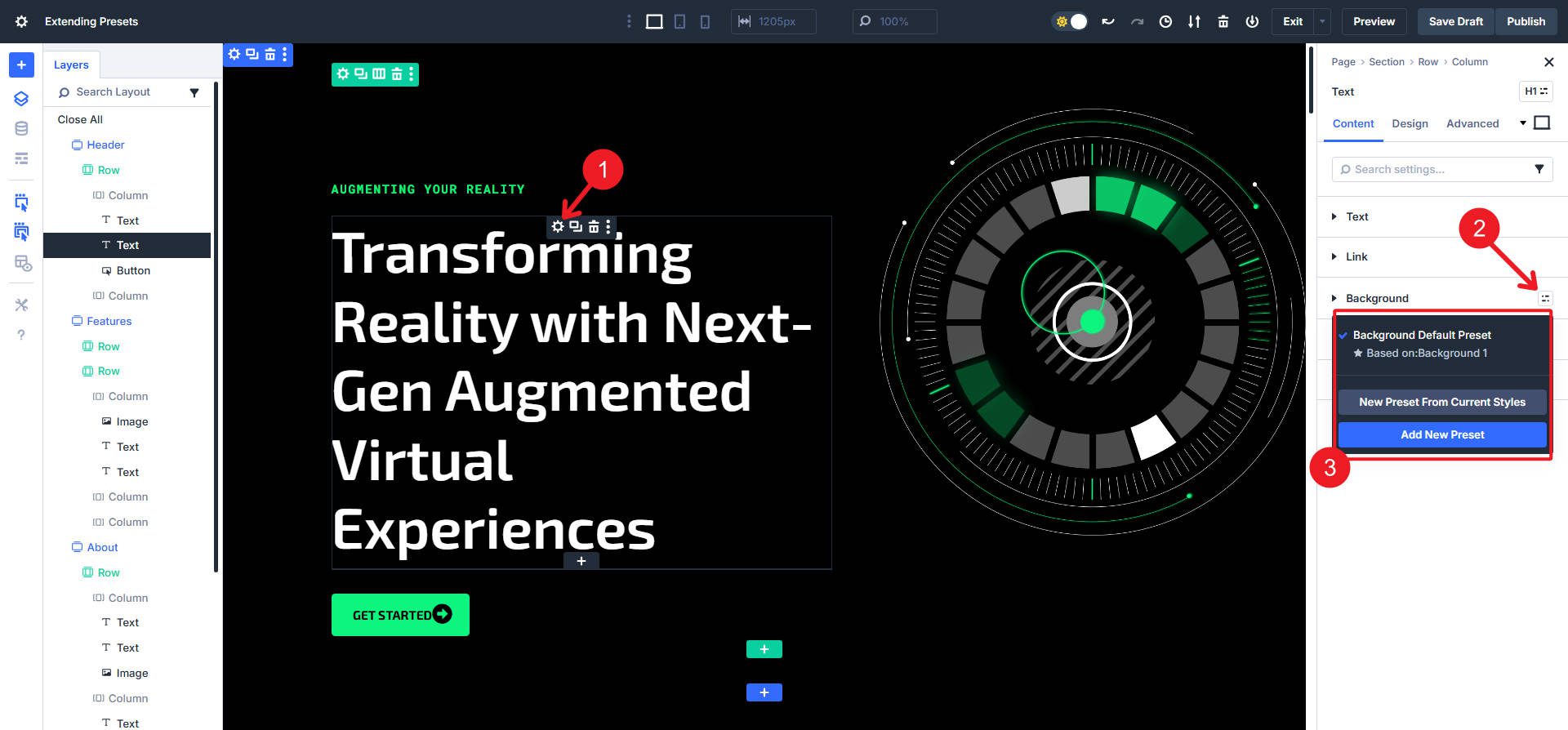Screen dimensions: 1568x730
Task: Open the Background group preset icon
Action: 1545,299
